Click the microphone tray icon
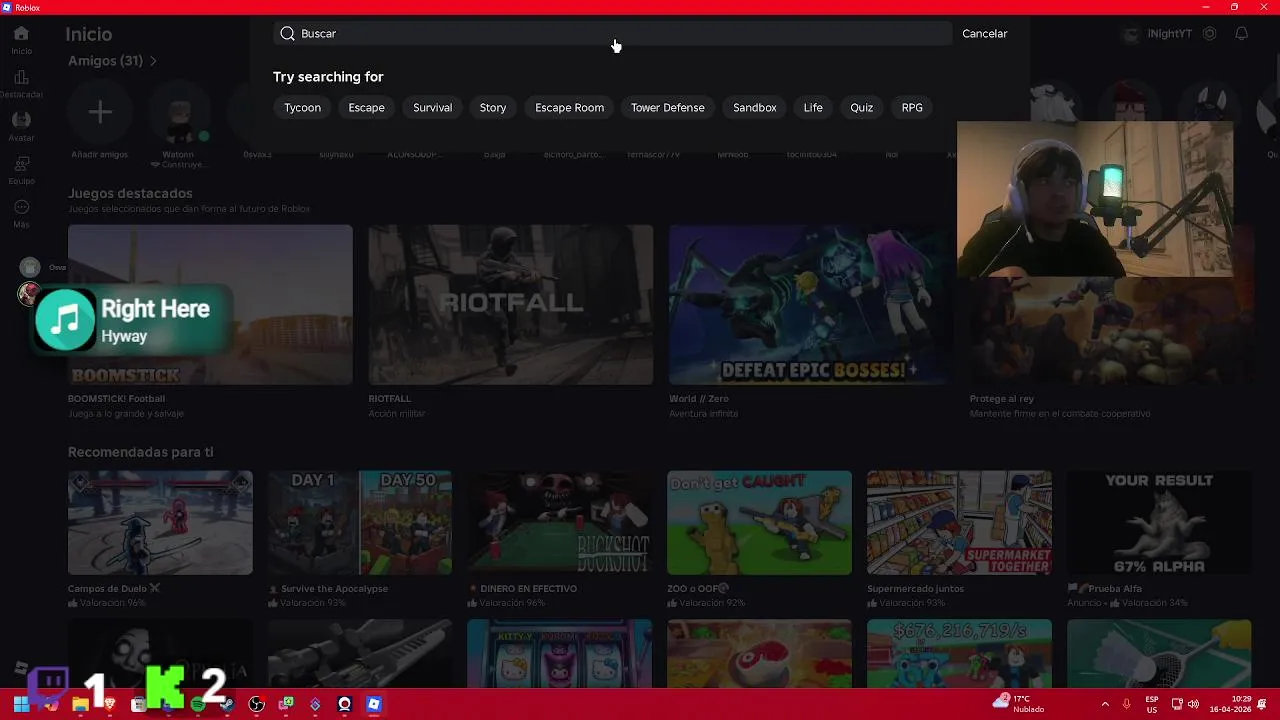Screen dimensions: 1280x720 coord(1127,704)
